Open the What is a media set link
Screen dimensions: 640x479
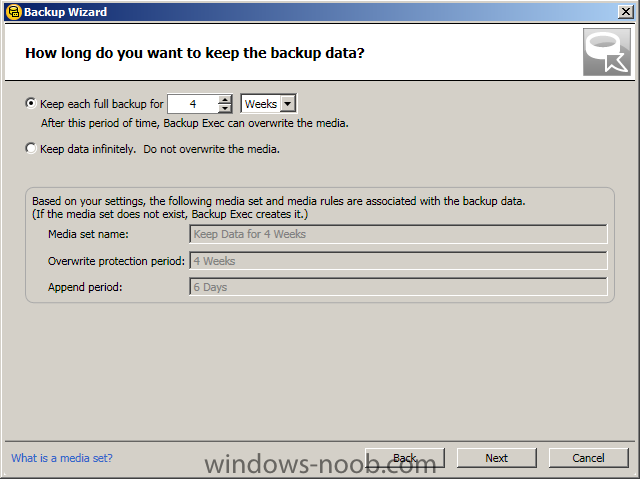click(x=62, y=458)
